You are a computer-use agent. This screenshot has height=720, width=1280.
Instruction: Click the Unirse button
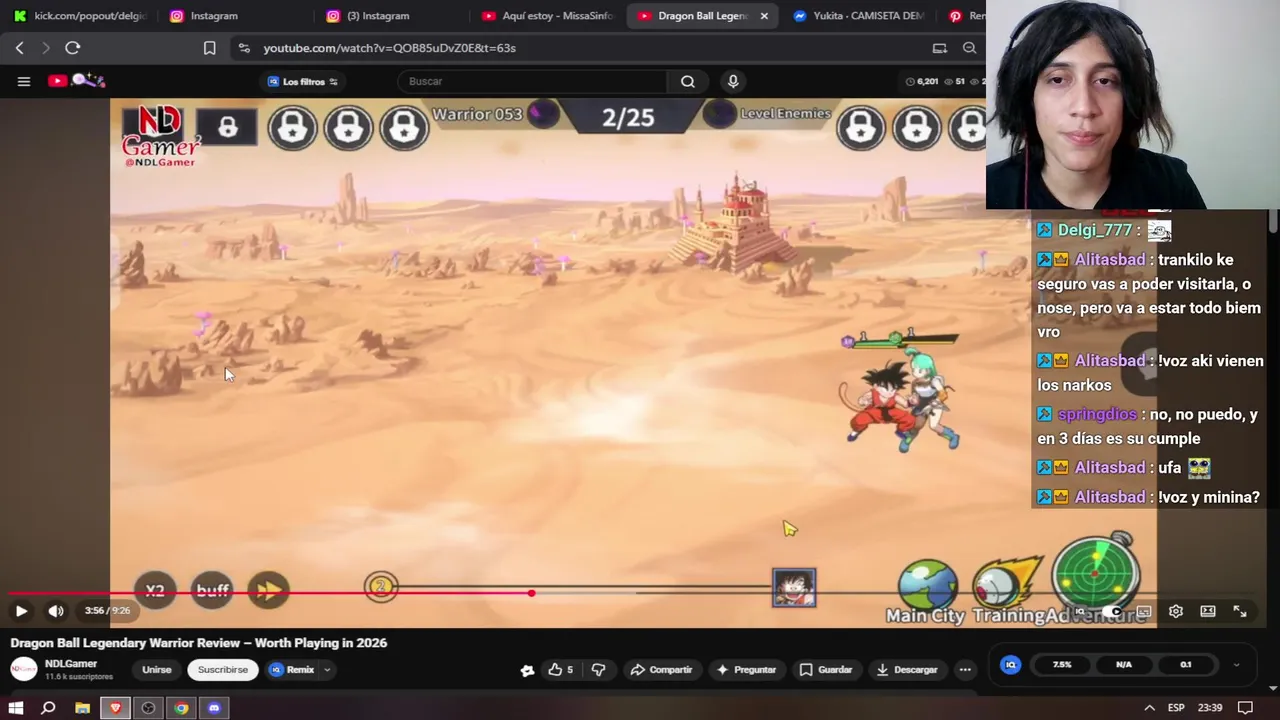(x=156, y=670)
